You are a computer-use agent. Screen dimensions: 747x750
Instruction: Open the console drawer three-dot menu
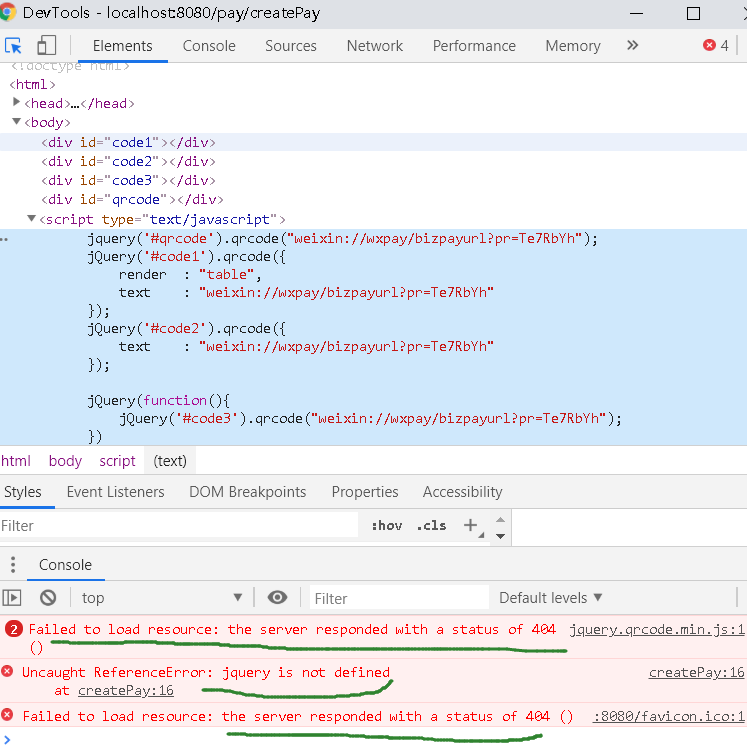(x=13, y=565)
